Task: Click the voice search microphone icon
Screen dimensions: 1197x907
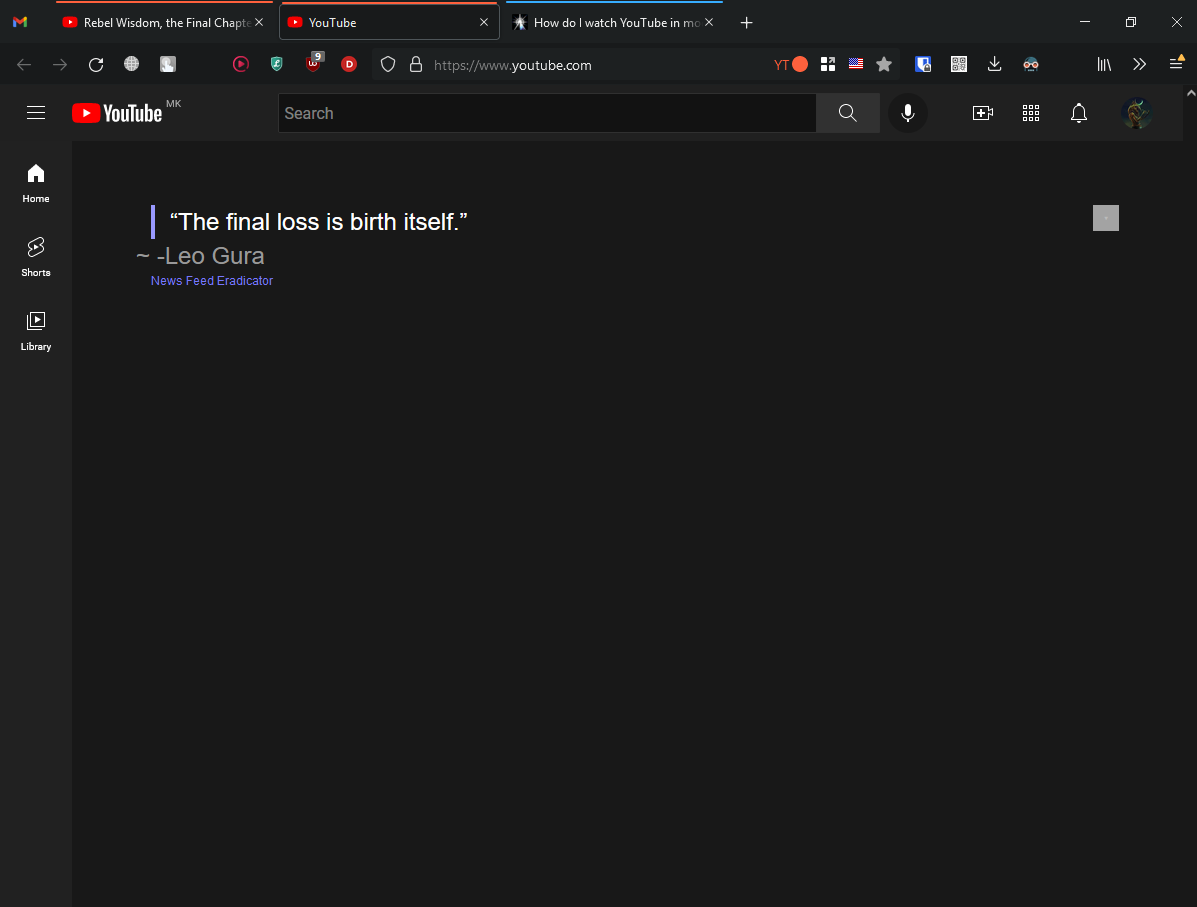Action: (907, 113)
